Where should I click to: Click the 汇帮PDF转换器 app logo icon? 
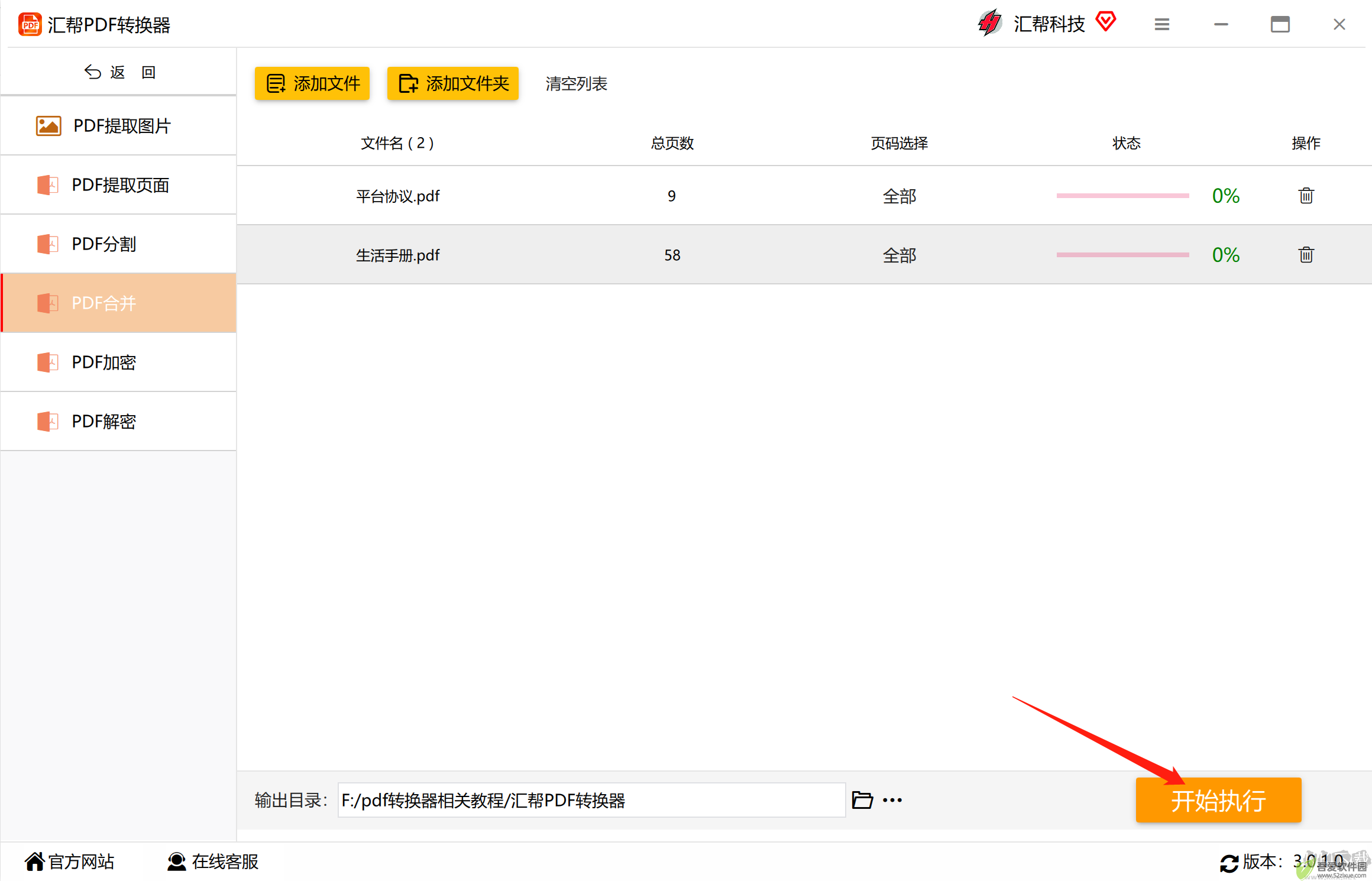click(30, 25)
